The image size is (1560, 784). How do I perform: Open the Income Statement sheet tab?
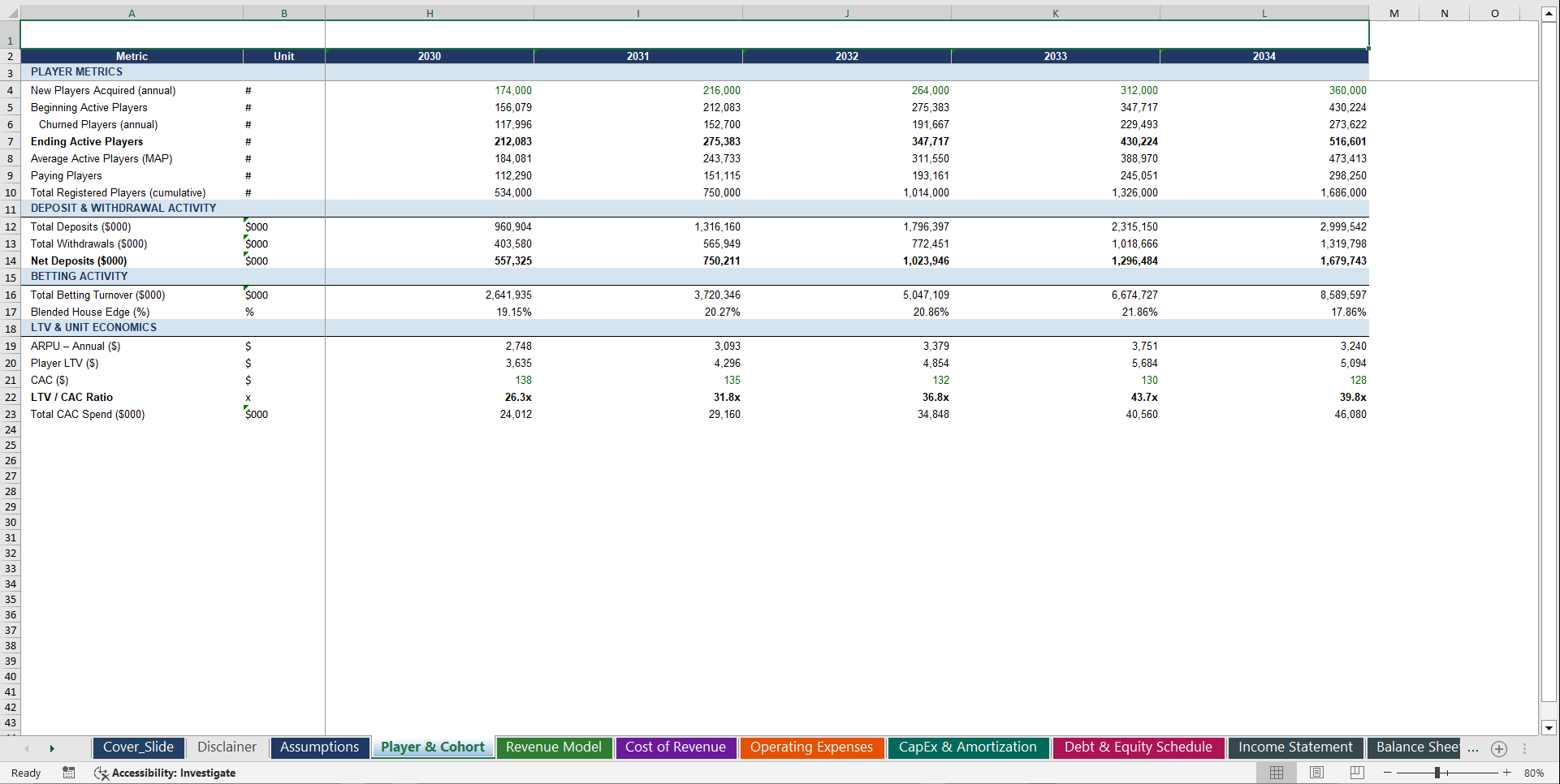[x=1295, y=747]
